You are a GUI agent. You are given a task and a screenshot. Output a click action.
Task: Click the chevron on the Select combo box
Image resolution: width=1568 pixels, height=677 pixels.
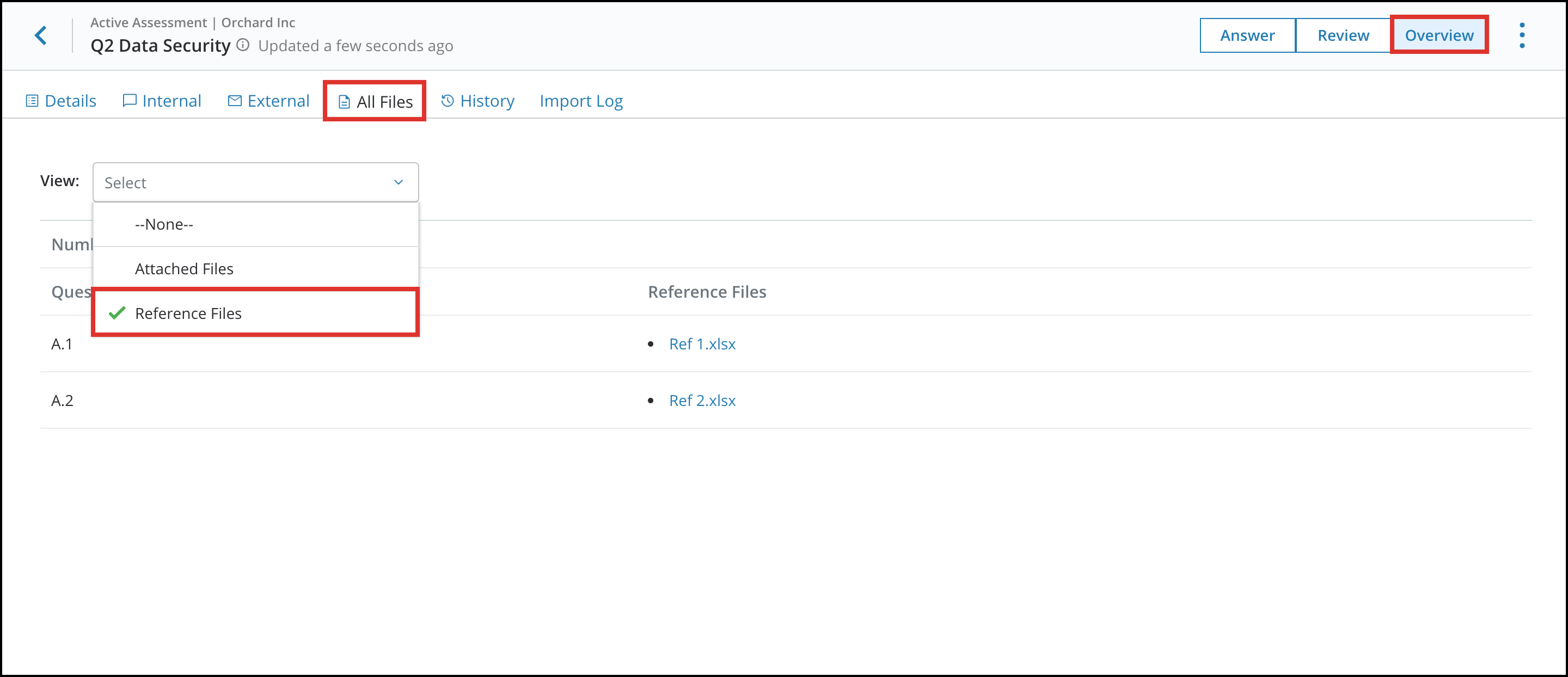tap(398, 182)
